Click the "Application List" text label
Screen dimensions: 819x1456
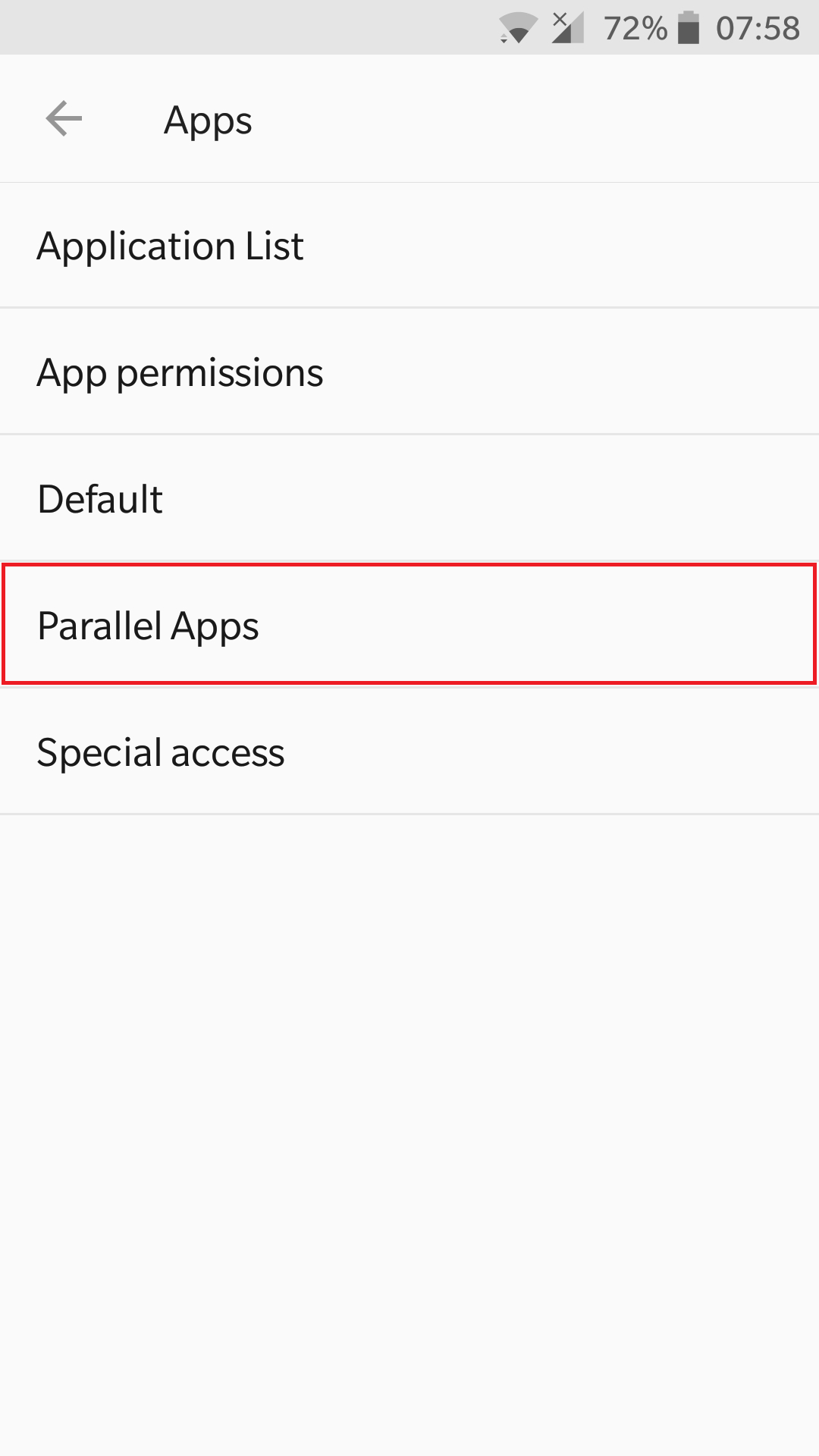click(171, 246)
